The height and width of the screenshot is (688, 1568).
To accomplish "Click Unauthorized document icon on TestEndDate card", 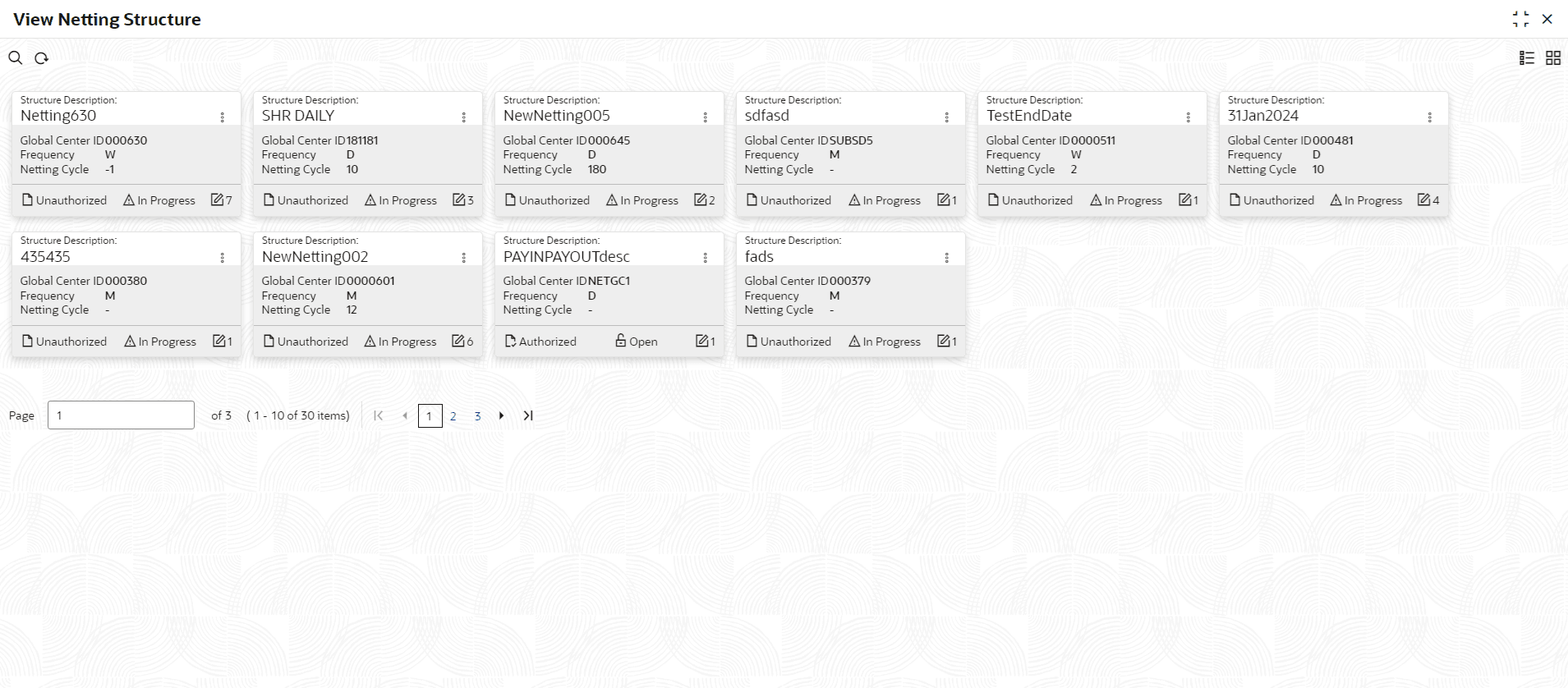I will [993, 200].
